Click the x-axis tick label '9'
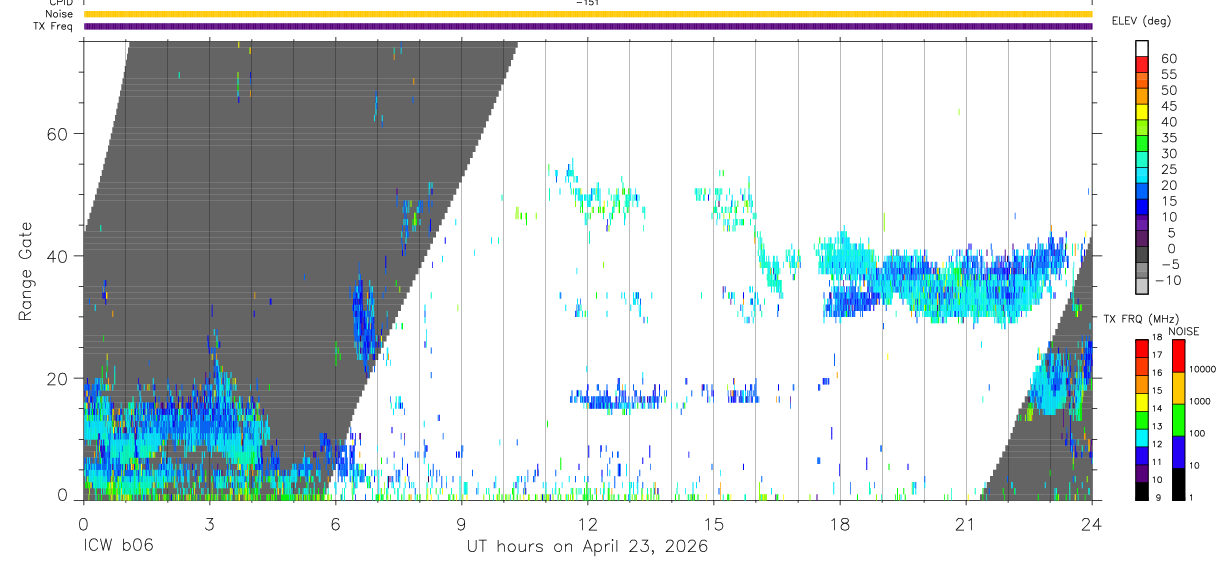 tap(460, 523)
